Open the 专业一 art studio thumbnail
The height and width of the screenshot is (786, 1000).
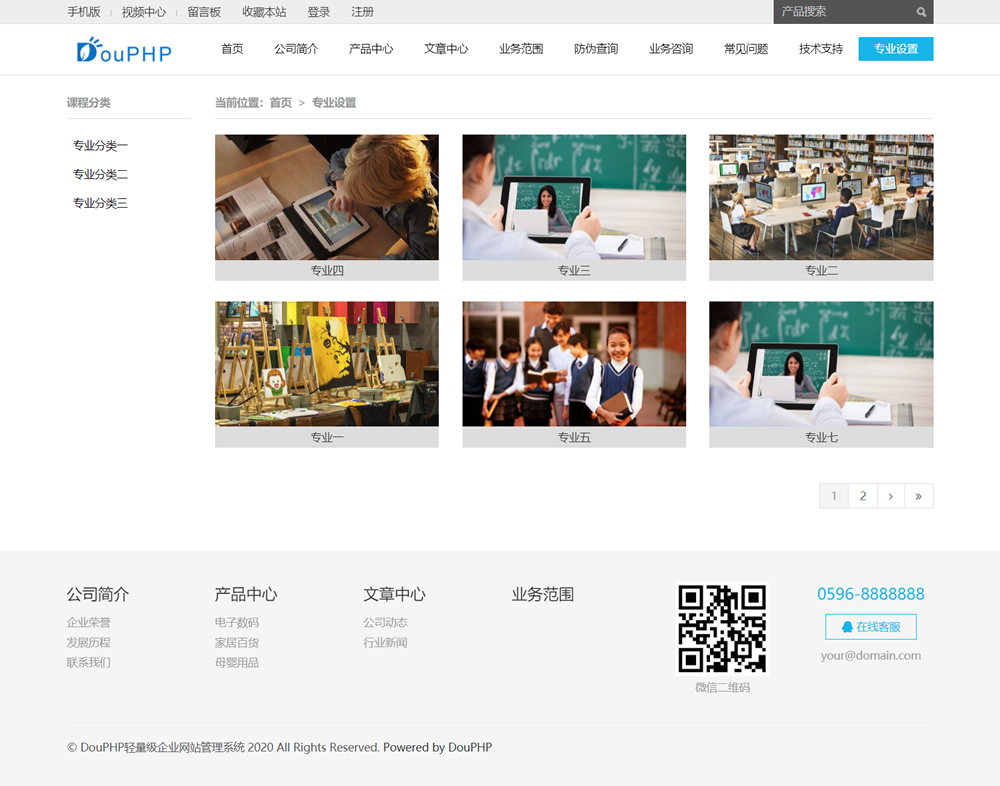[327, 364]
